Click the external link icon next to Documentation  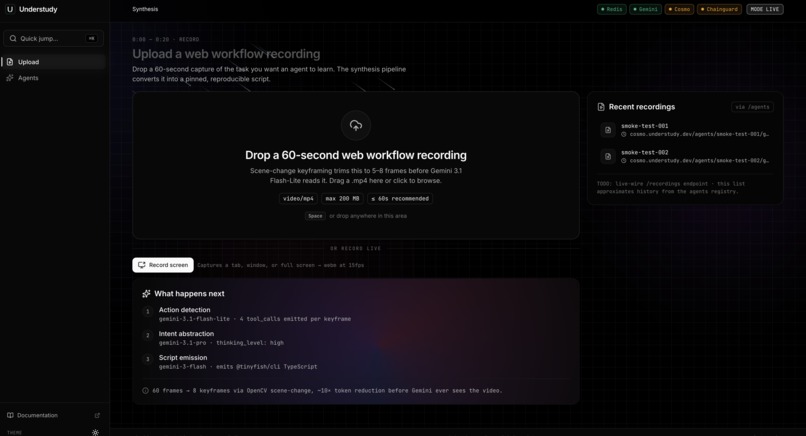(97, 415)
